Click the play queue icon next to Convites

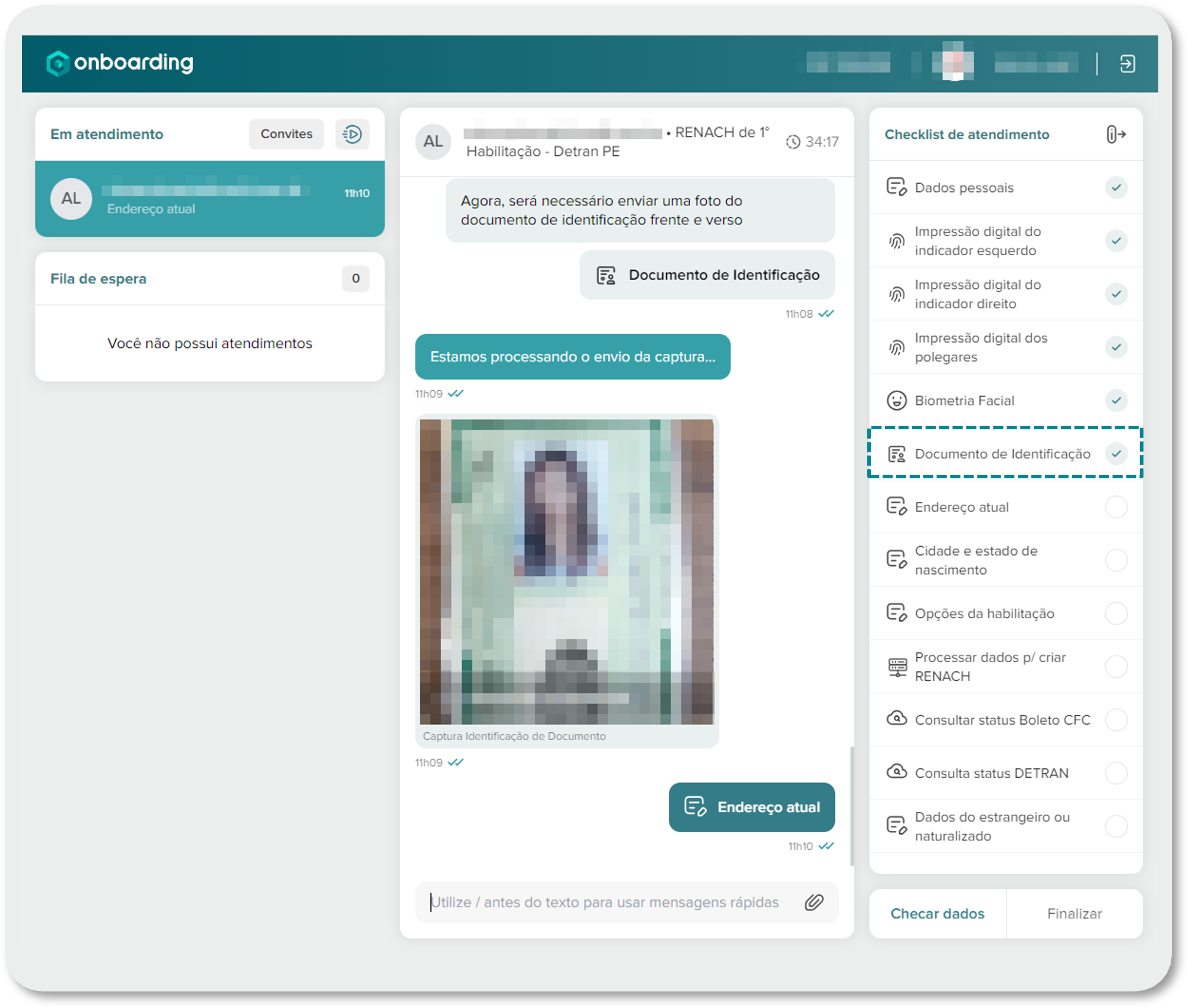point(352,134)
